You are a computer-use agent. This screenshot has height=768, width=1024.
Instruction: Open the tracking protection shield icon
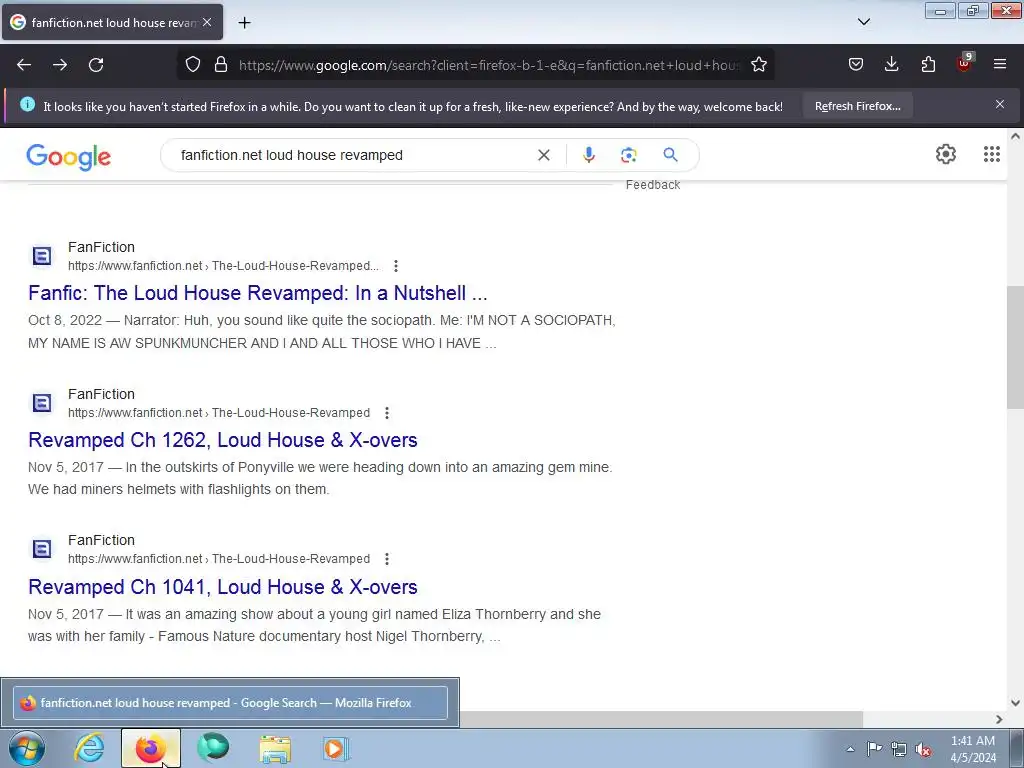click(x=193, y=65)
